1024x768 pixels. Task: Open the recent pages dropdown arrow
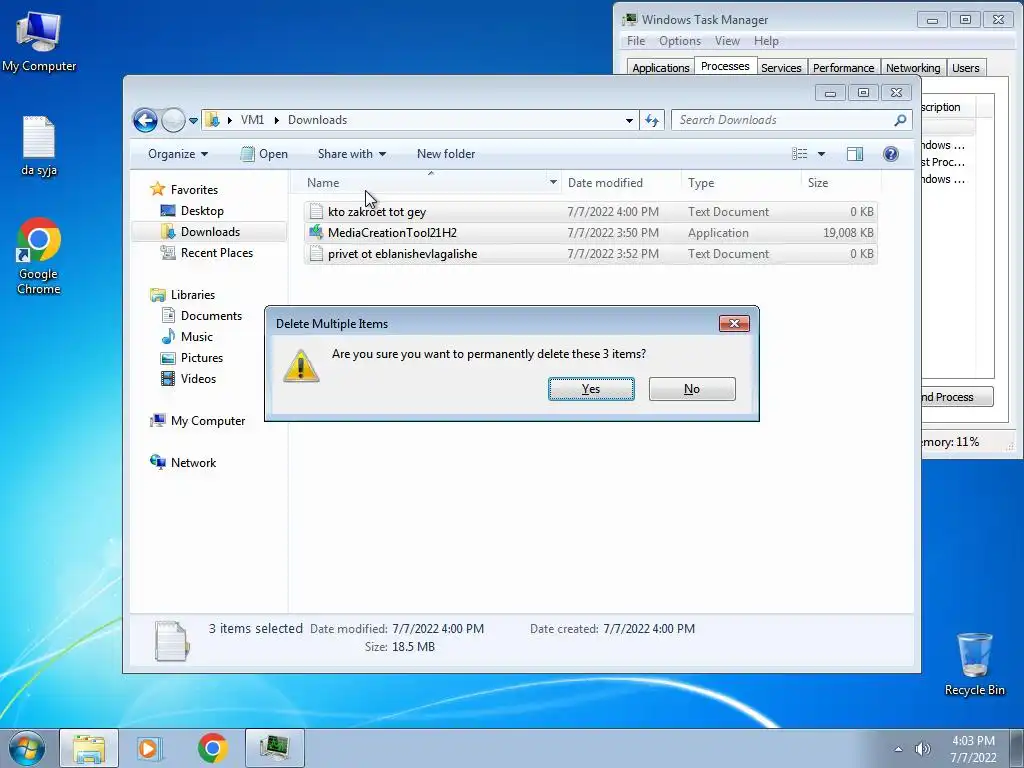pyautogui.click(x=193, y=121)
